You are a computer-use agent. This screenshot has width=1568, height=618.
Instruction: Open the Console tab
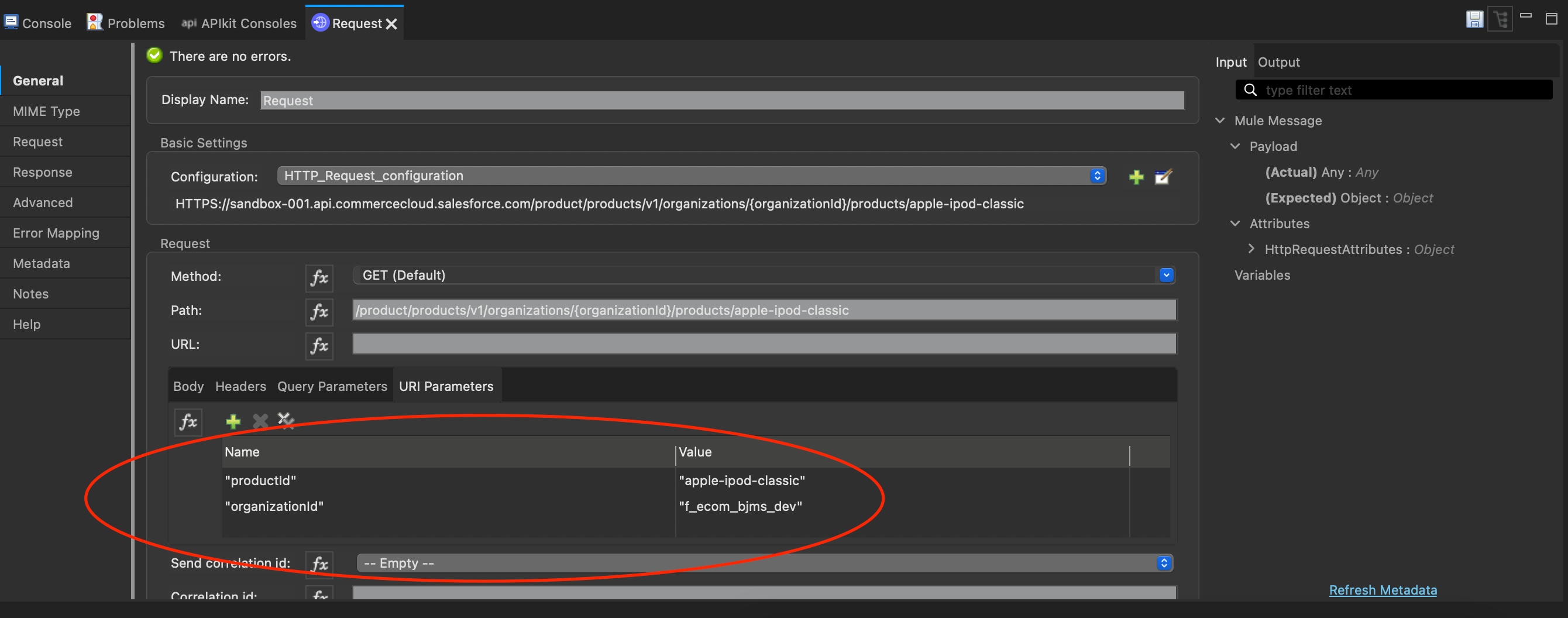pos(37,23)
